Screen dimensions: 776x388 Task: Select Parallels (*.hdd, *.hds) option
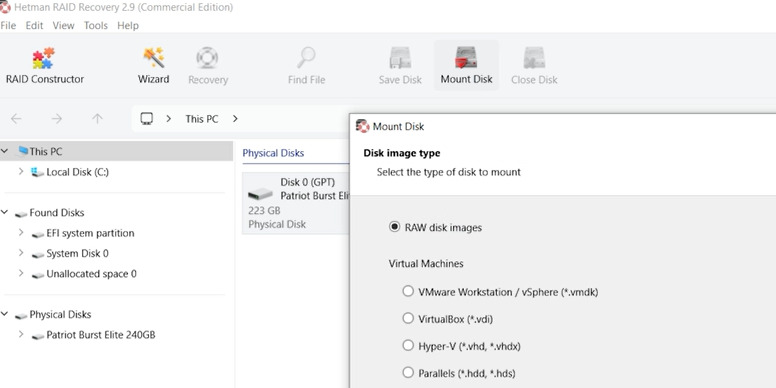(408, 372)
